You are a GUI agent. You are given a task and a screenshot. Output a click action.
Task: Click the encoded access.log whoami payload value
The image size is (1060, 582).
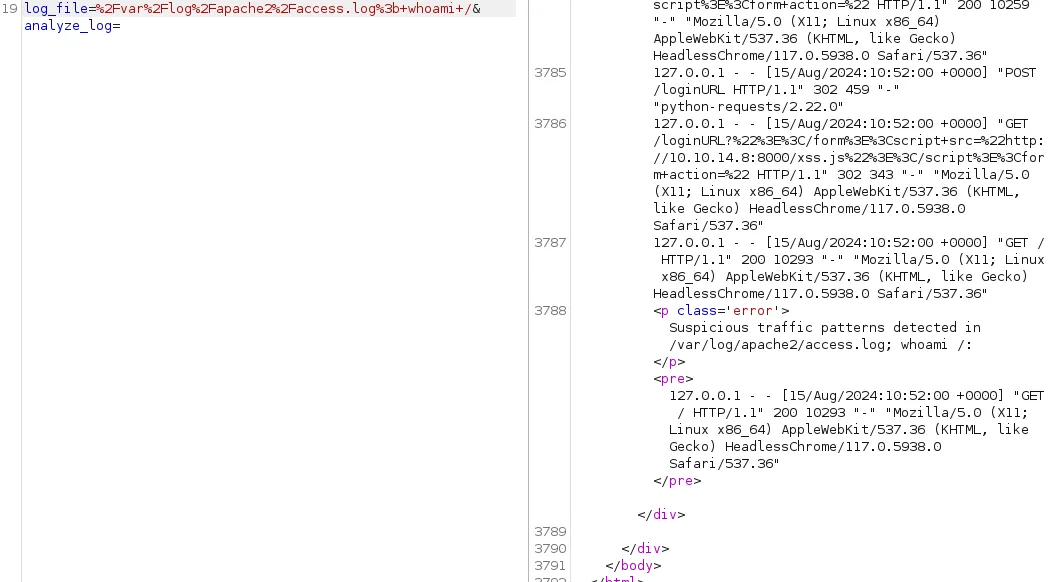click(x=284, y=9)
